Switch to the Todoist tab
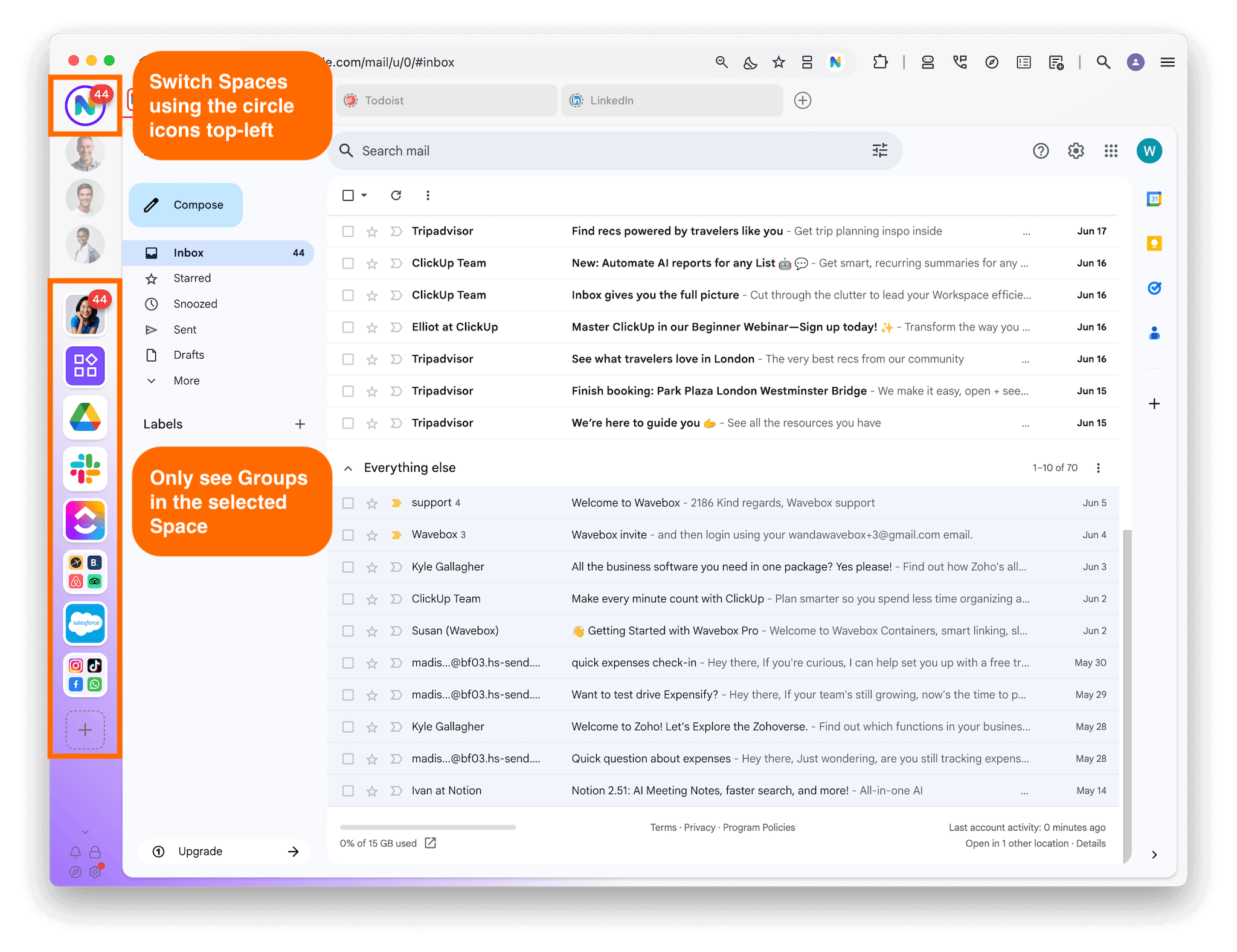 [x=447, y=100]
